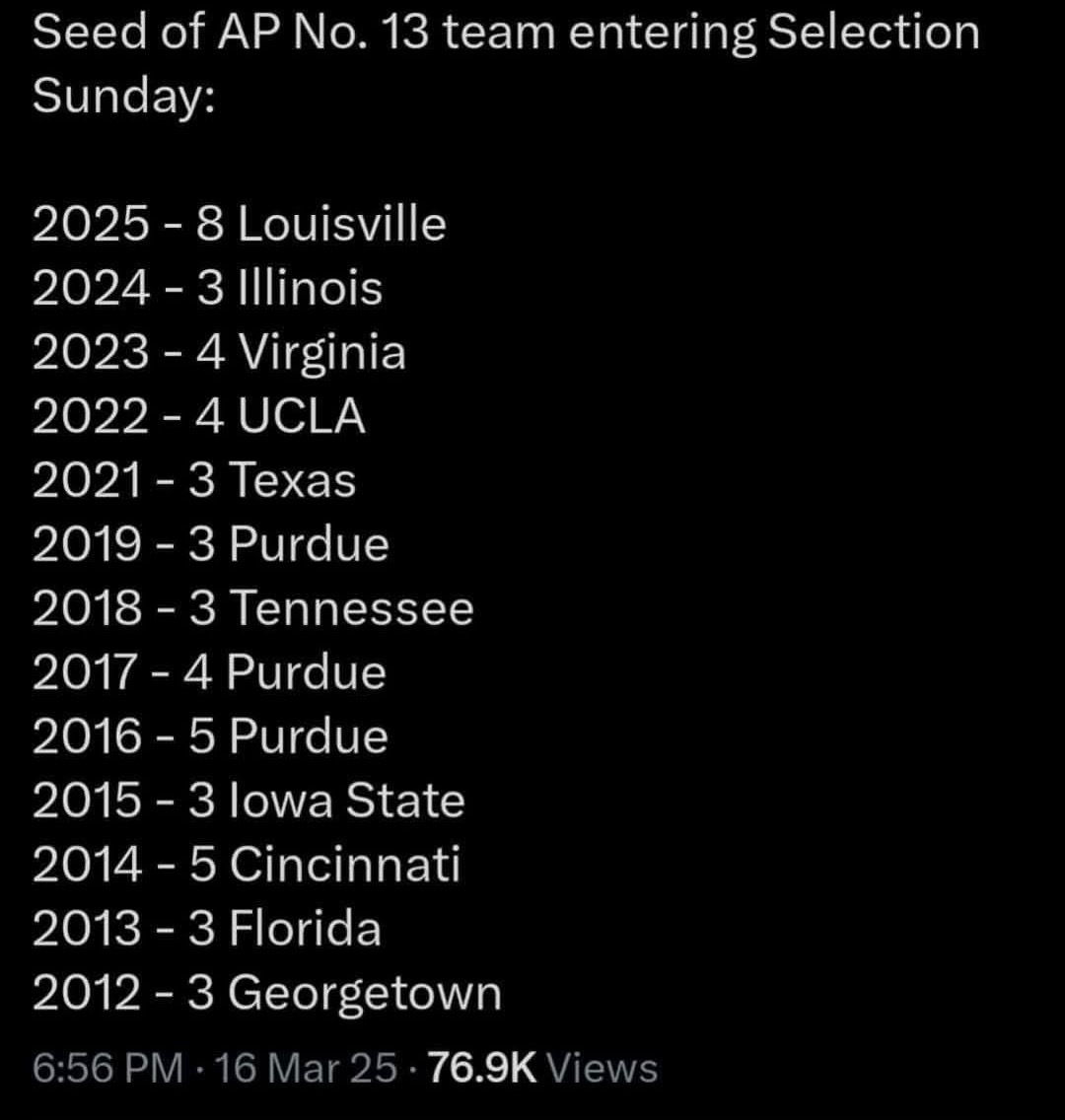The image size is (1065, 1120).
Task: Click the 2017 Purdue row
Action: pos(209,673)
